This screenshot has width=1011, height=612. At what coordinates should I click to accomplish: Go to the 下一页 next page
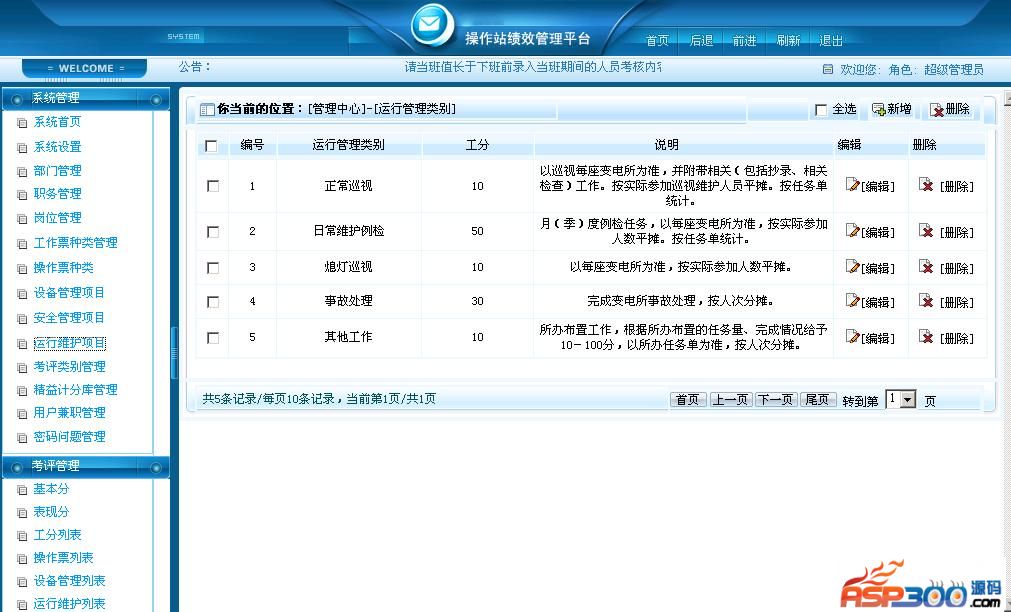[x=775, y=400]
